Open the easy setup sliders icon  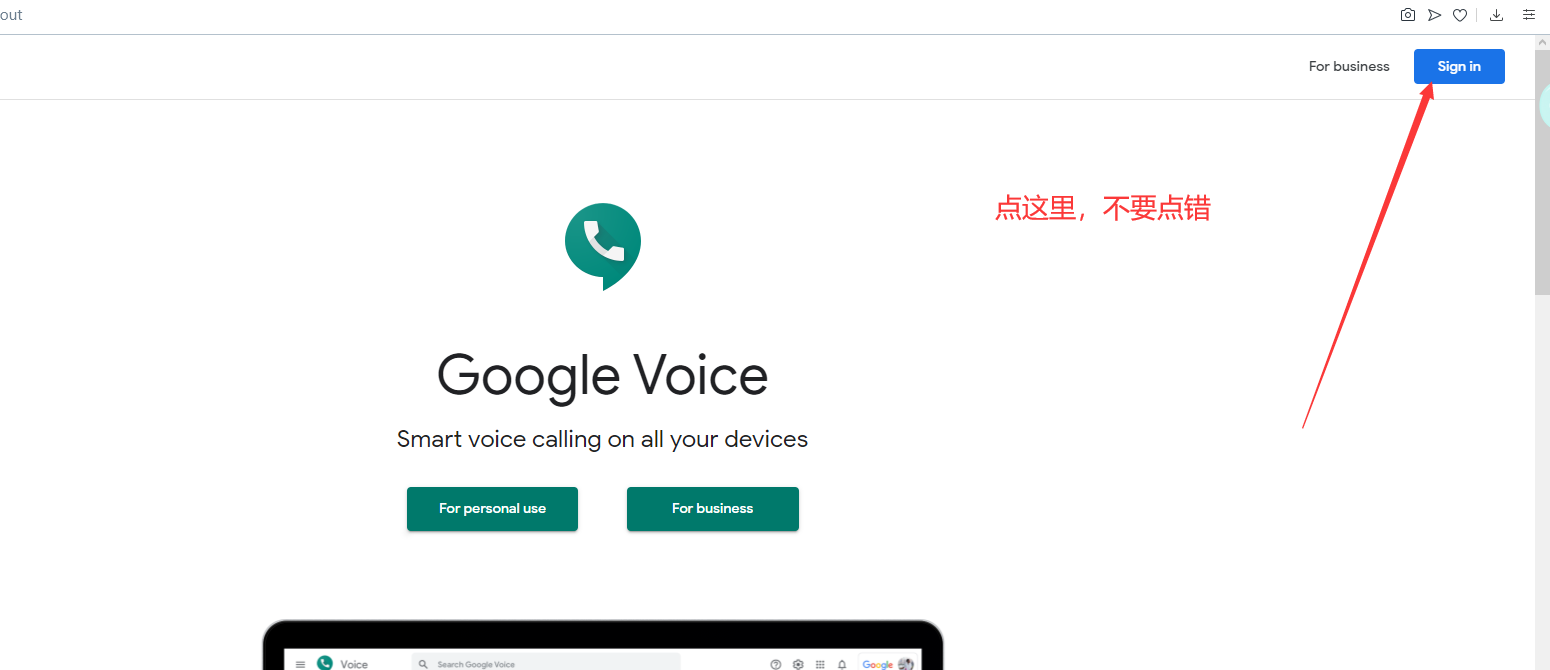pos(1529,15)
